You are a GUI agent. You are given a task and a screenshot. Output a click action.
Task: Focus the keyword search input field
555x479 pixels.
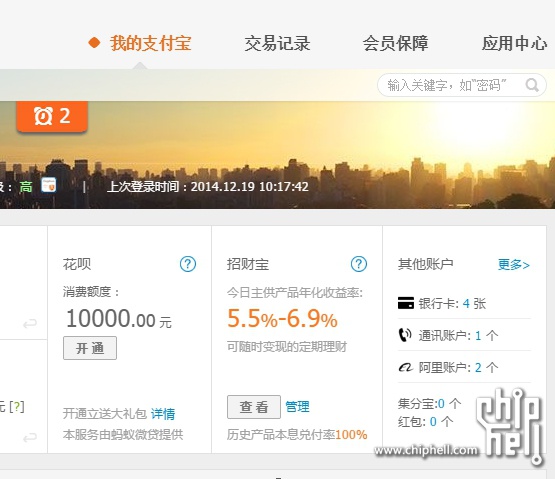tap(451, 85)
